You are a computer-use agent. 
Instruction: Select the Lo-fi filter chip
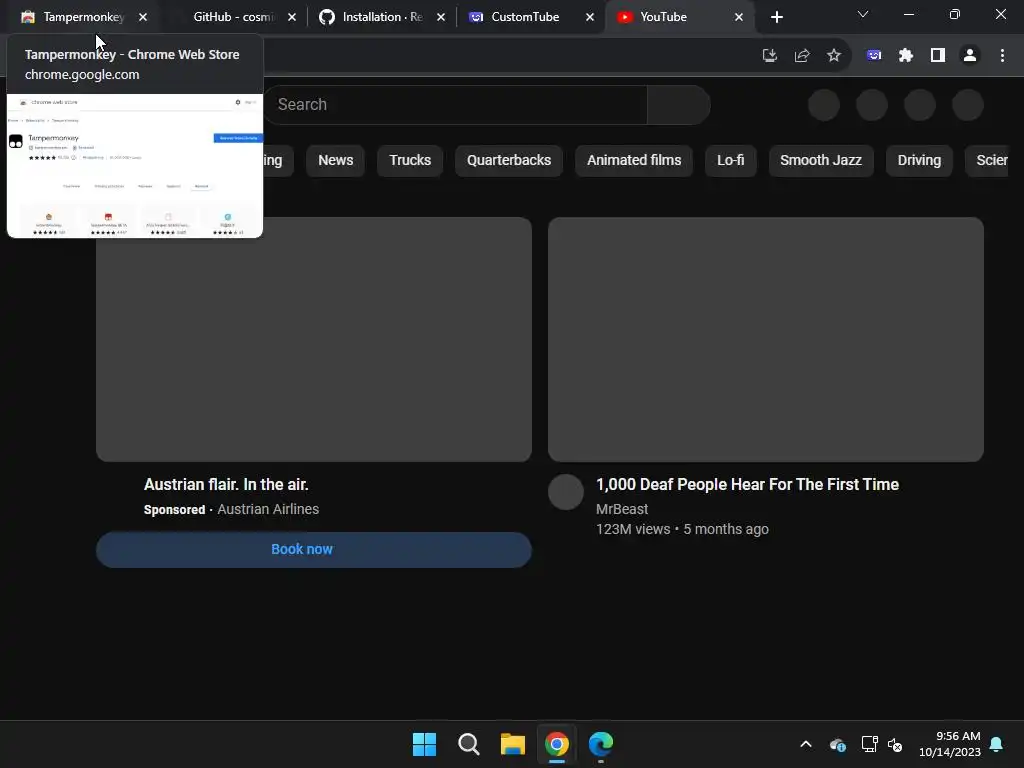point(731,160)
